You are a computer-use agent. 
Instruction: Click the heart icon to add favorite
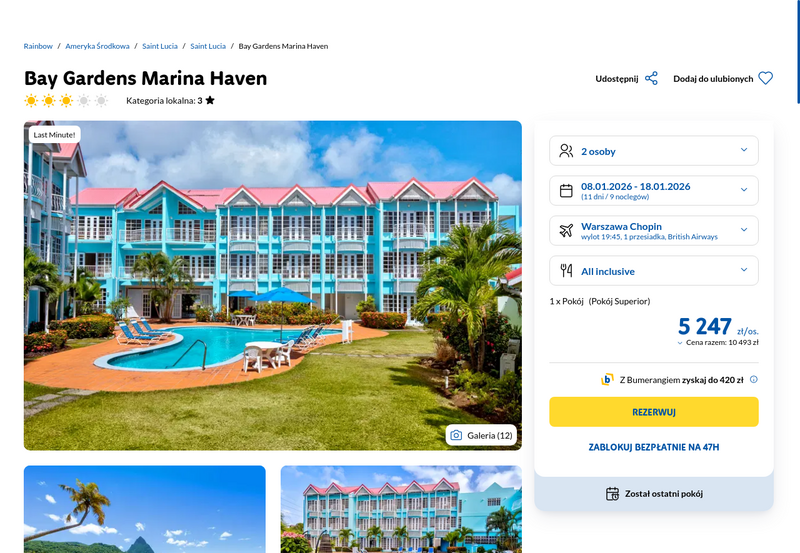(x=765, y=79)
